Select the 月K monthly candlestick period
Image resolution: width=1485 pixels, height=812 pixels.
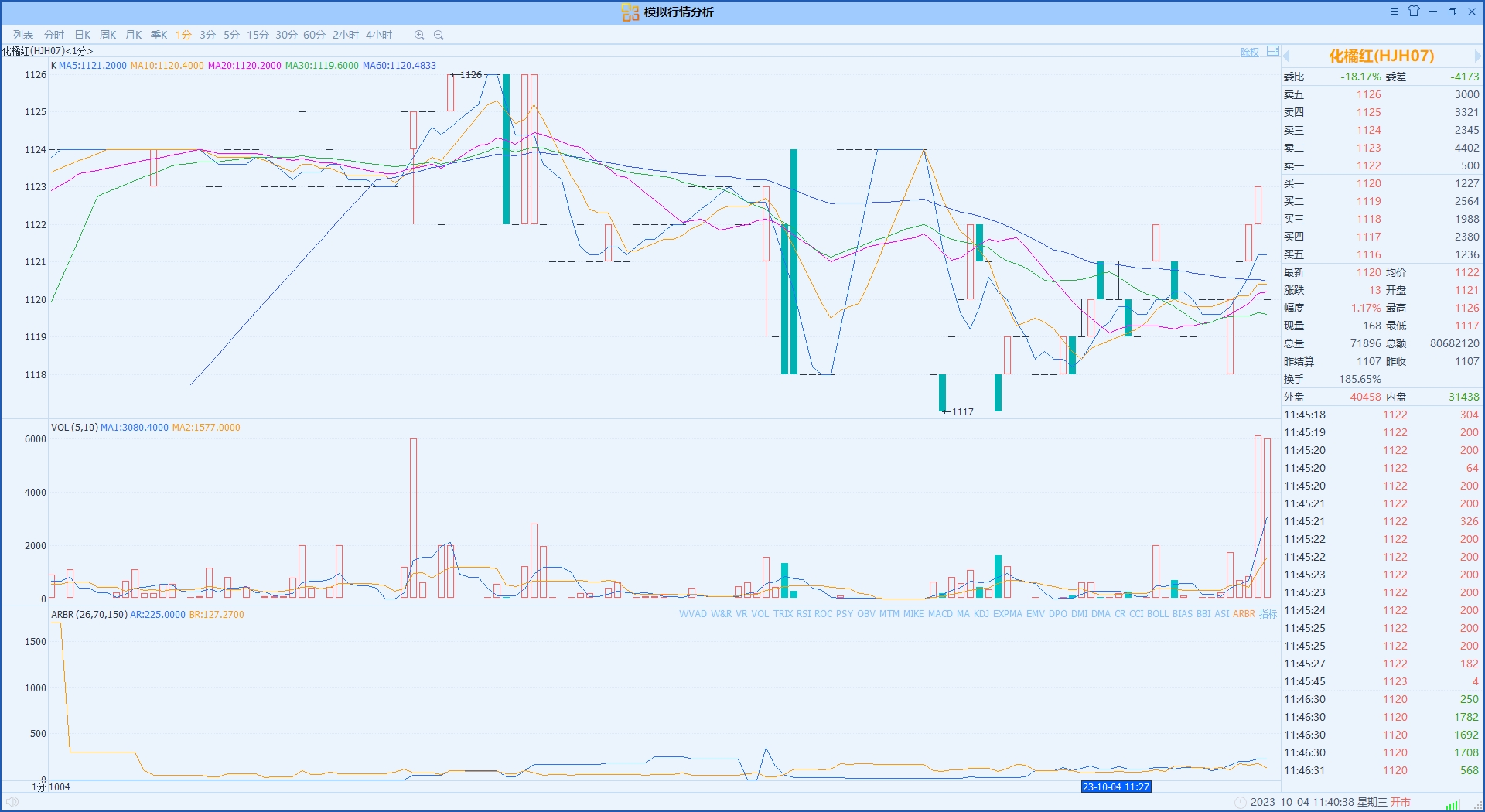coord(134,35)
